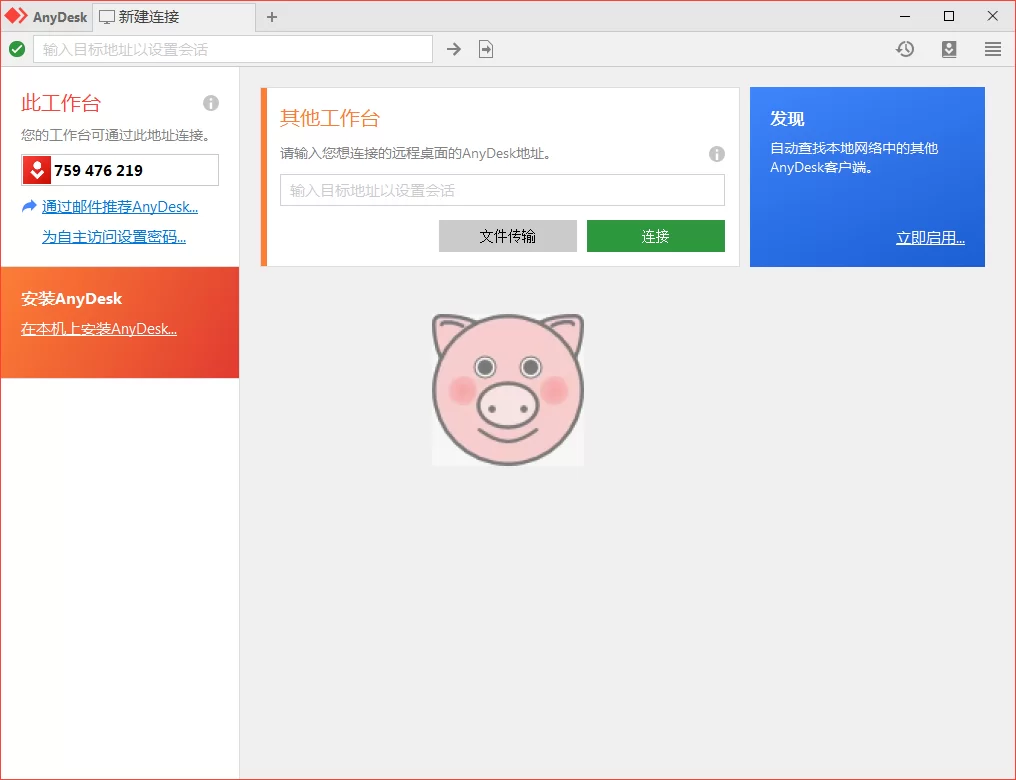Click the 其他工作台 heading
The height and width of the screenshot is (780, 1016).
click(330, 118)
